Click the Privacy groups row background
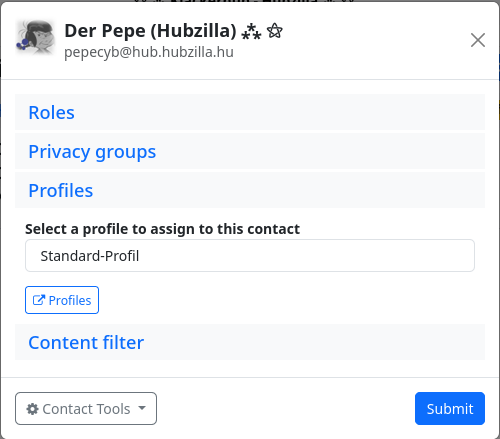This screenshot has width=500, height=439. pyautogui.click(x=318, y=151)
